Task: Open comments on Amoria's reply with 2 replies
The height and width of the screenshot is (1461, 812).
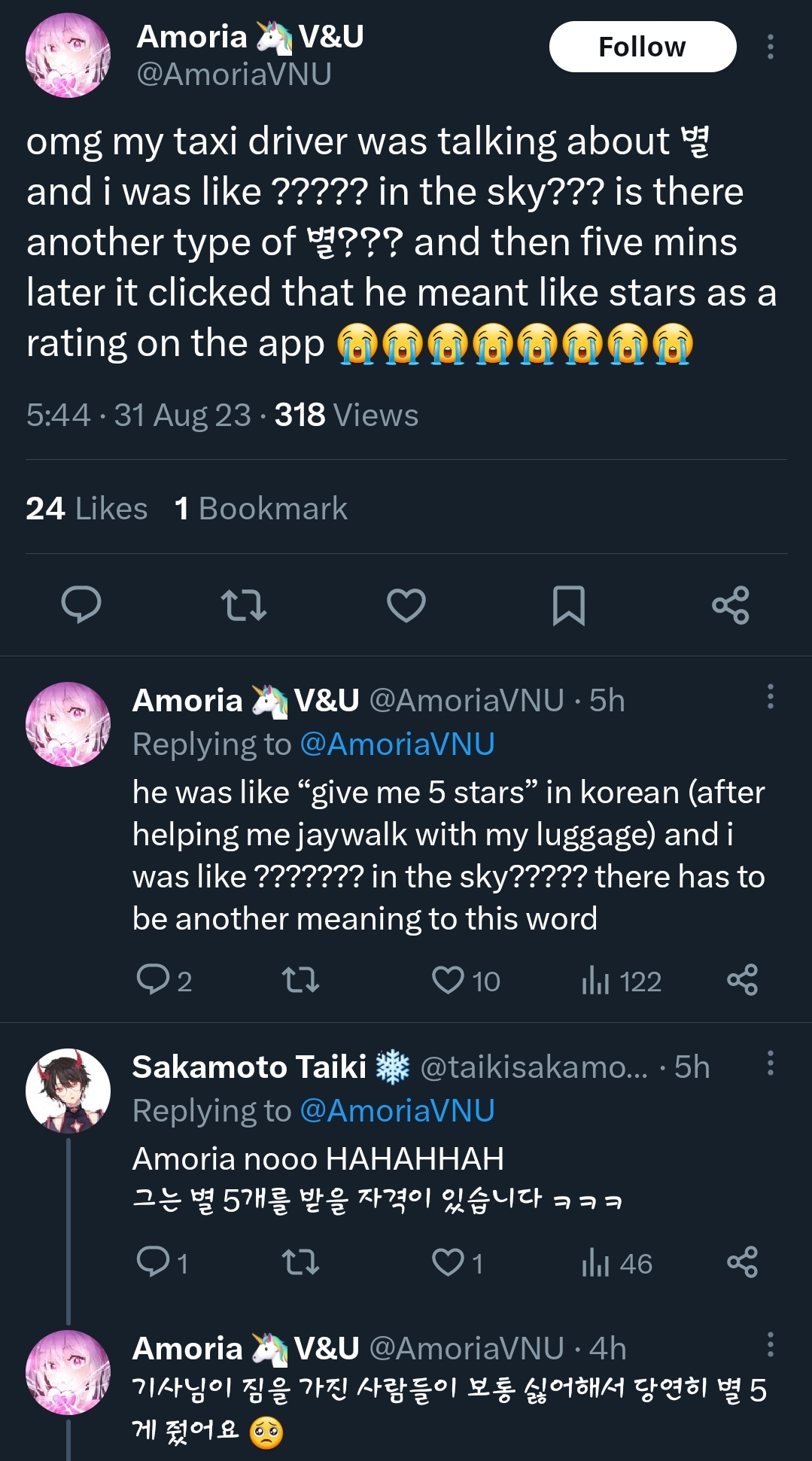Action: [154, 980]
